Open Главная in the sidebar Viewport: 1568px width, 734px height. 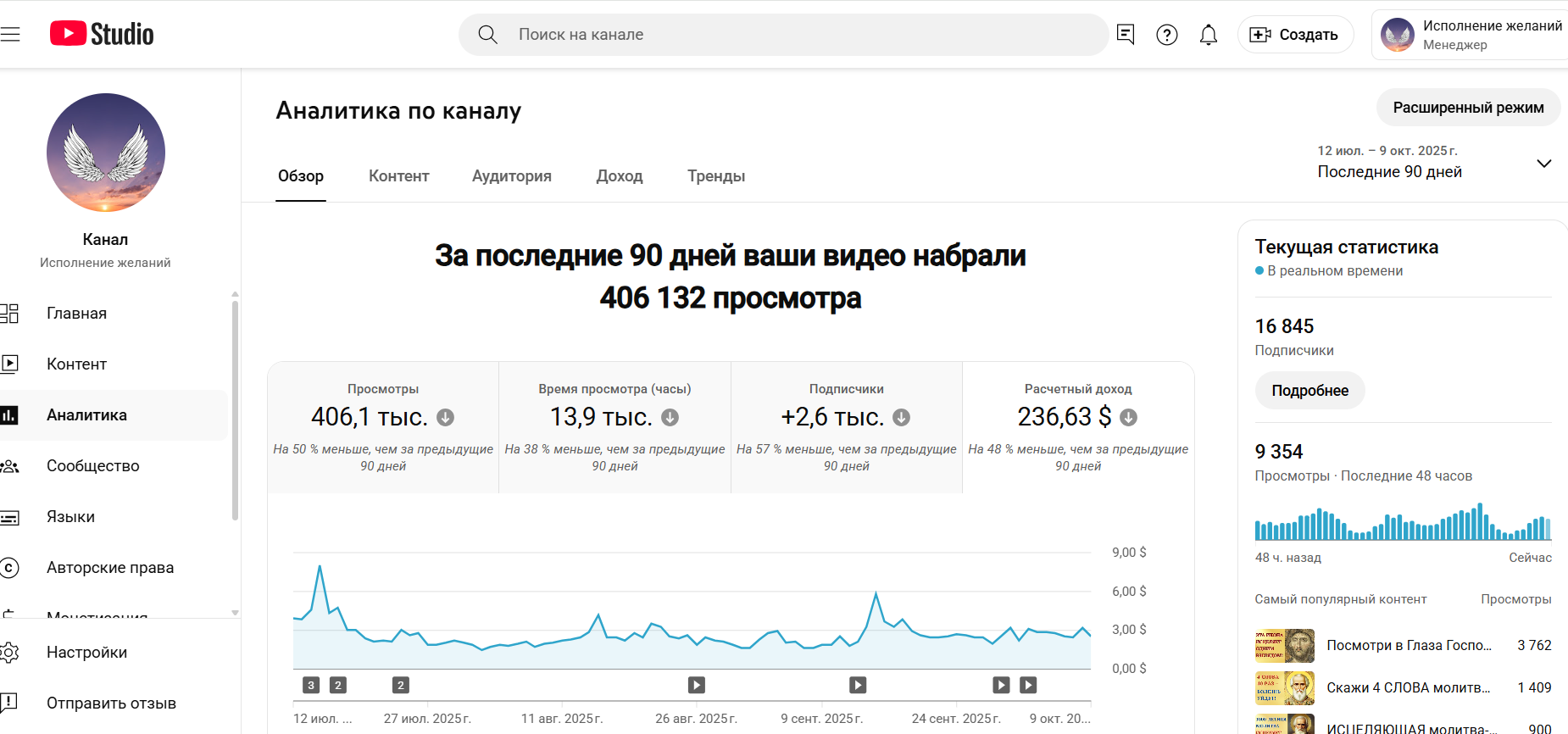[114, 314]
